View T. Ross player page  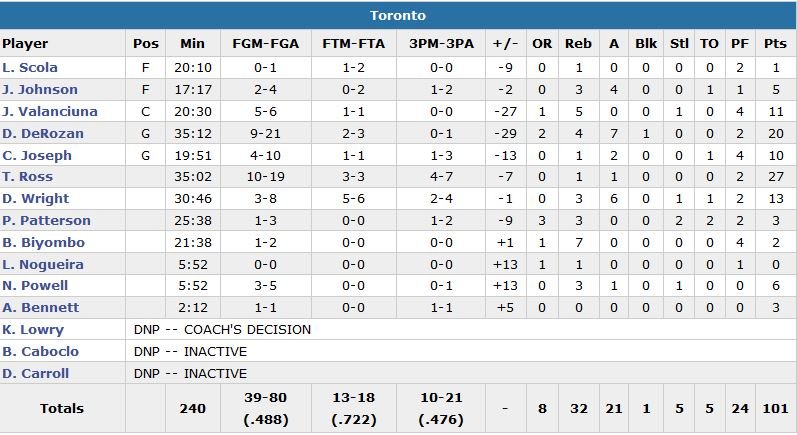29,178
